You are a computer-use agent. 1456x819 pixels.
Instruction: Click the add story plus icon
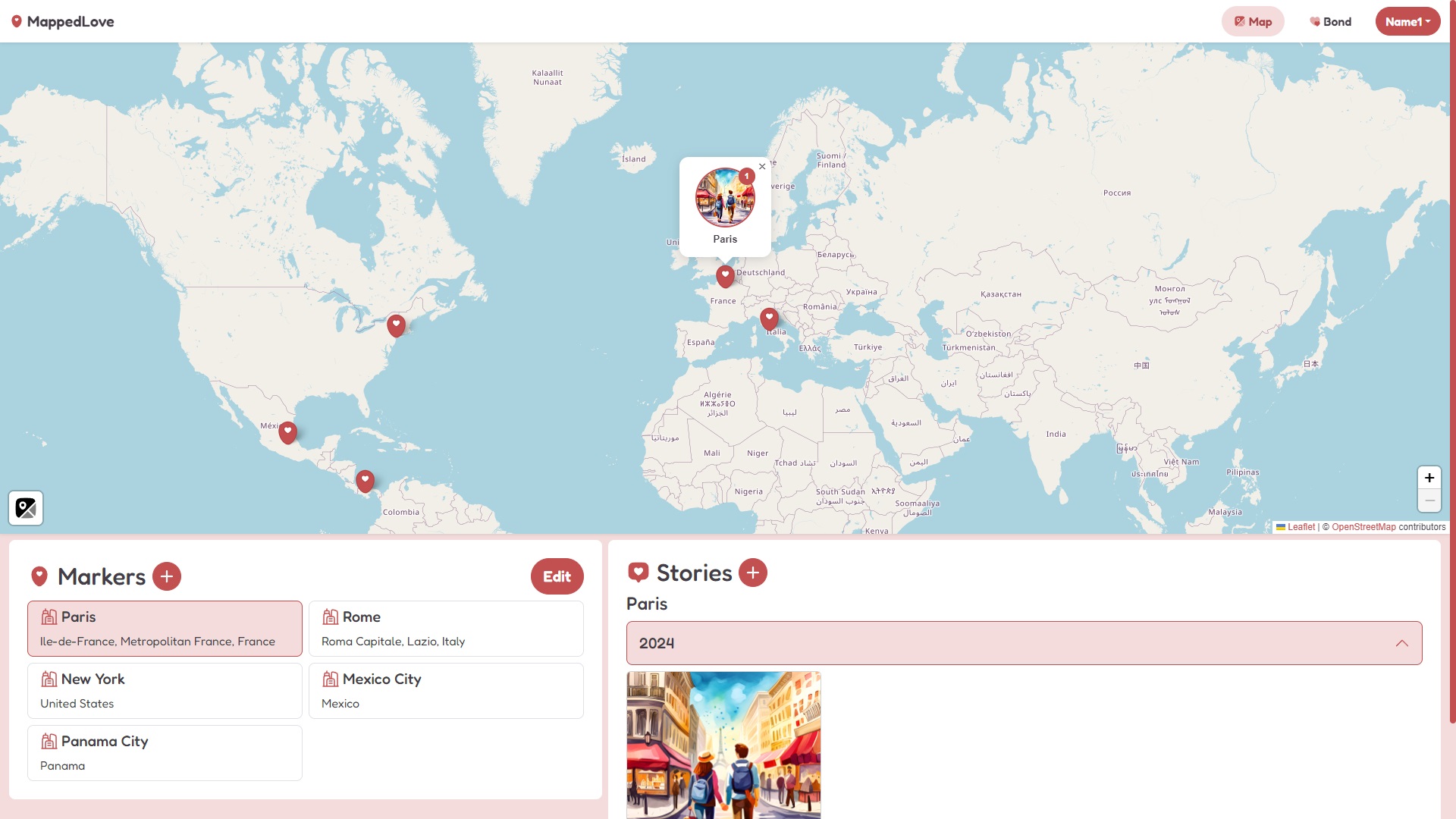pos(753,573)
